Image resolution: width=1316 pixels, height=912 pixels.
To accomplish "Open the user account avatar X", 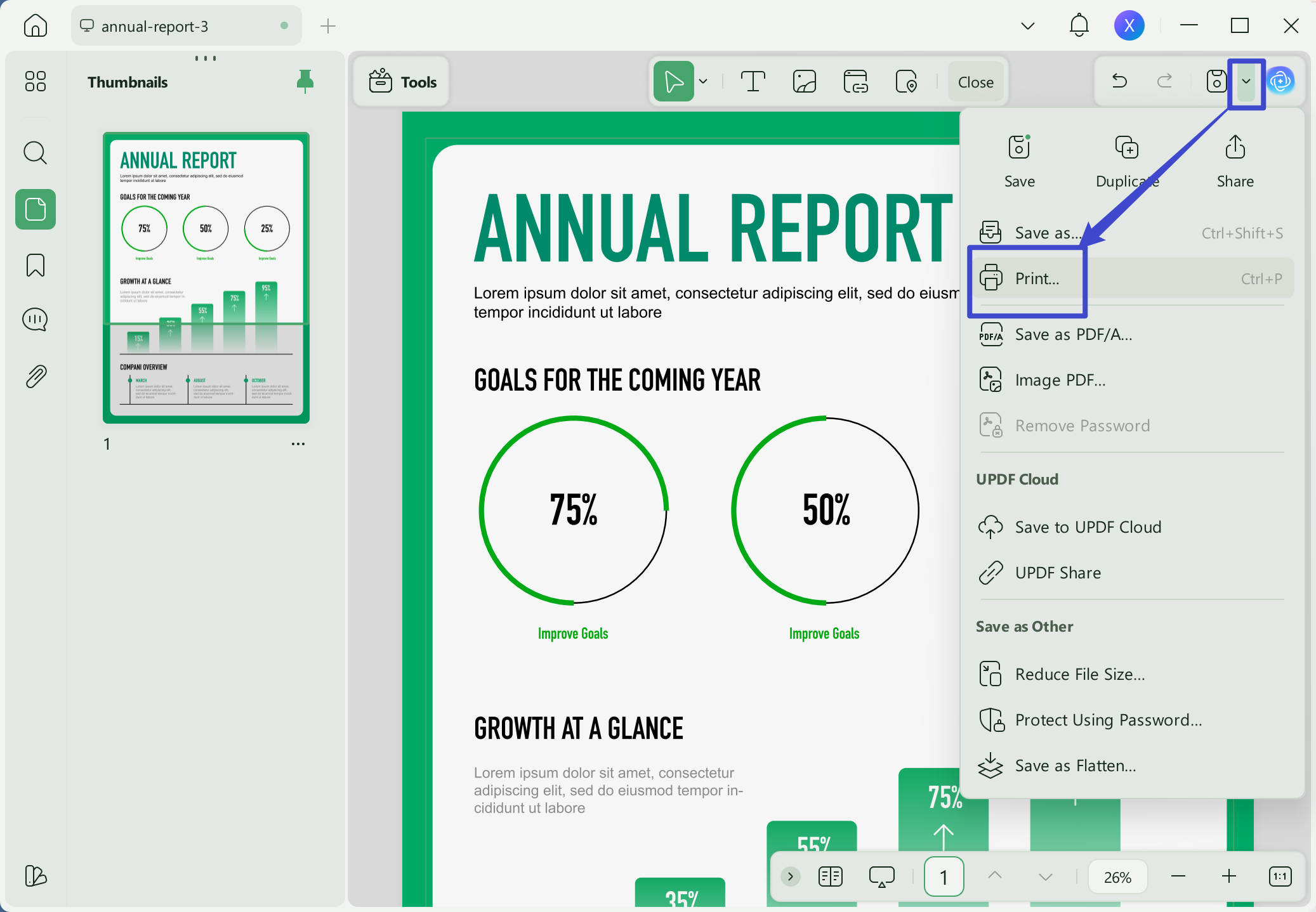I will (1129, 26).
